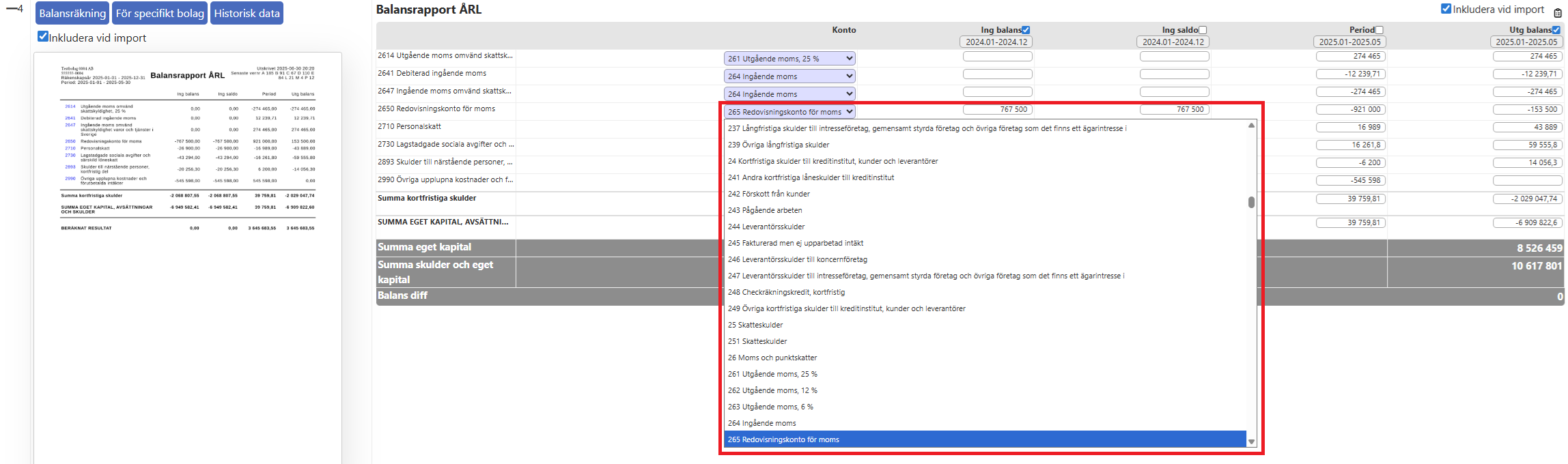Check the Period column checkbox

(1379, 30)
